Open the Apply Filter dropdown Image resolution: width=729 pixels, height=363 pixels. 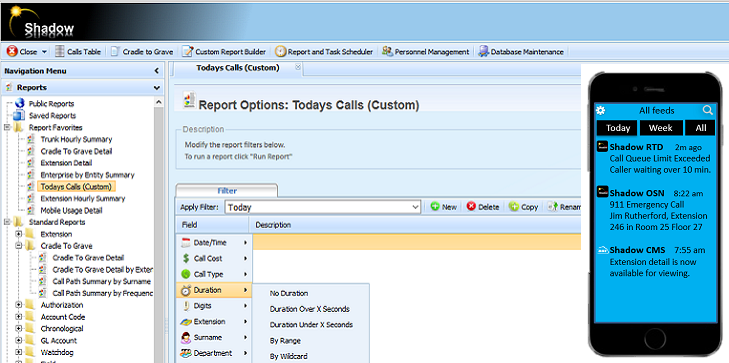pyautogui.click(x=416, y=207)
